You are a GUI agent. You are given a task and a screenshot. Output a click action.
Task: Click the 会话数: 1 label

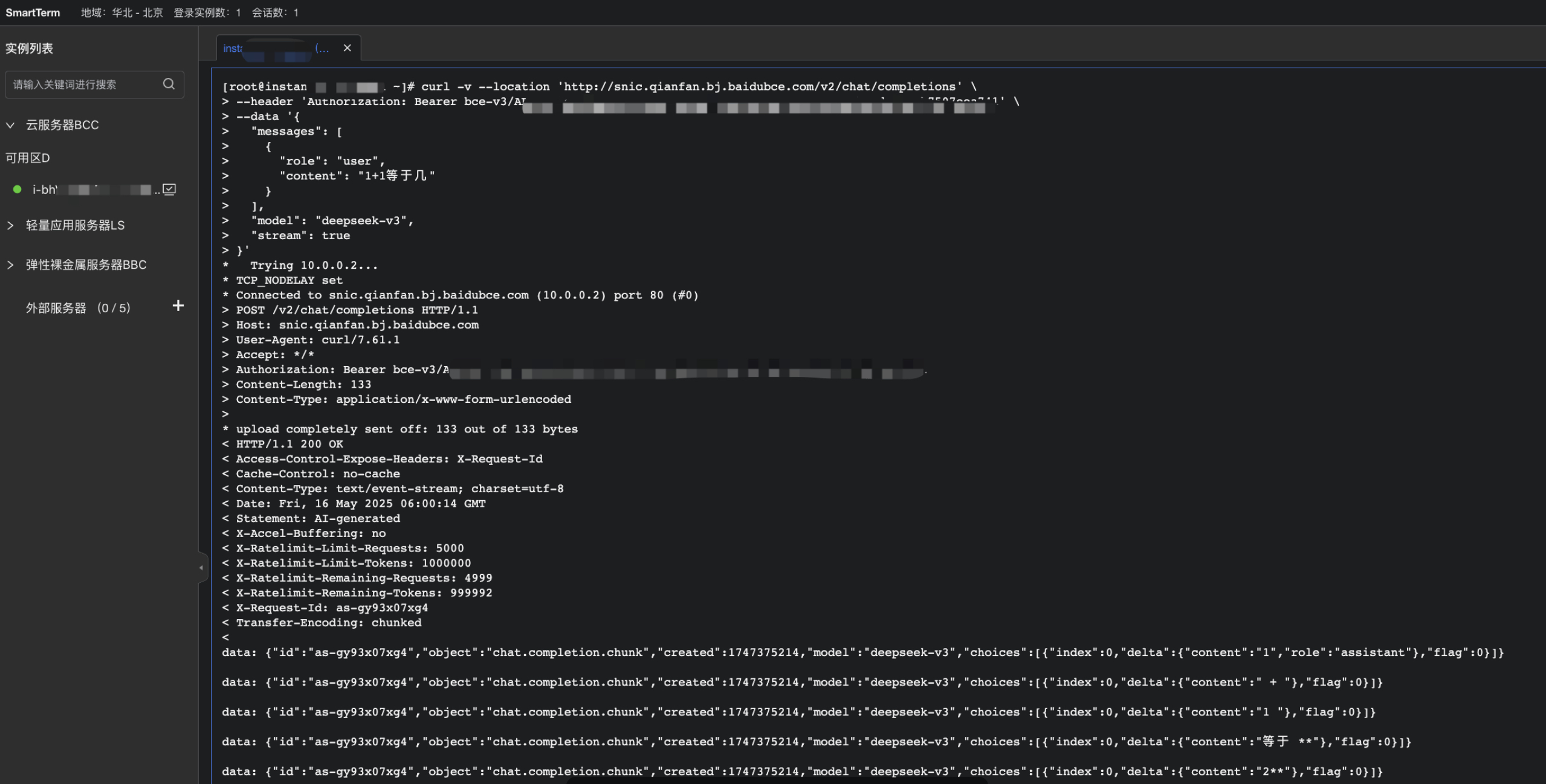pos(275,13)
